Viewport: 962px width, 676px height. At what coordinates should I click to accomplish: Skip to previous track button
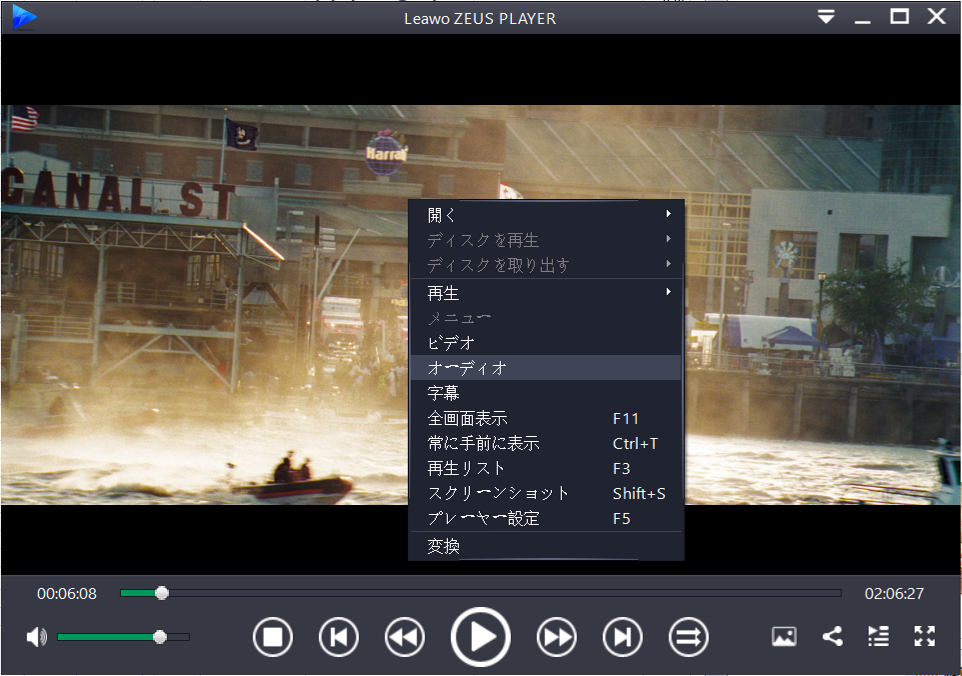click(339, 637)
